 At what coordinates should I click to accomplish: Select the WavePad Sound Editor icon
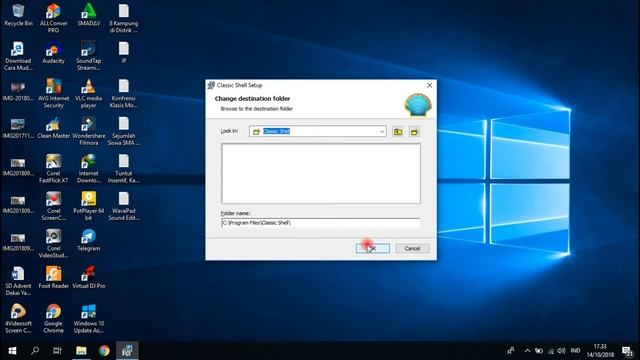tap(124, 206)
